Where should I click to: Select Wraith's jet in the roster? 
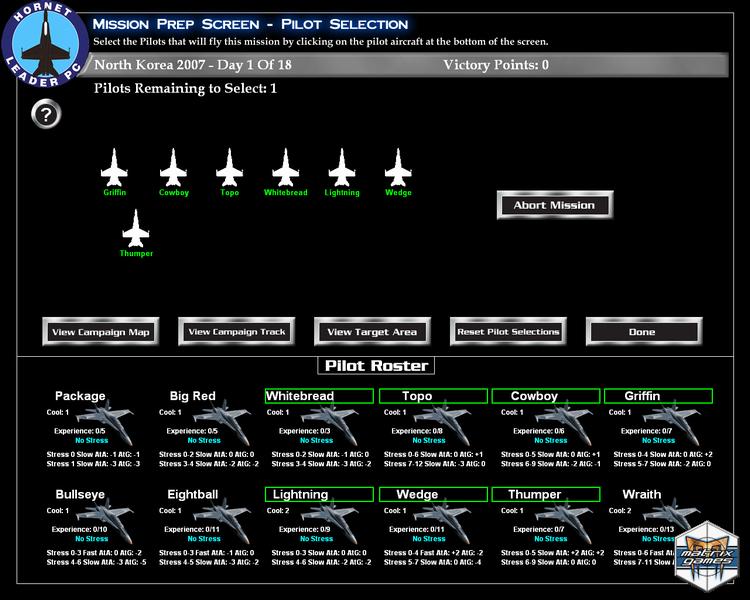(x=668, y=515)
